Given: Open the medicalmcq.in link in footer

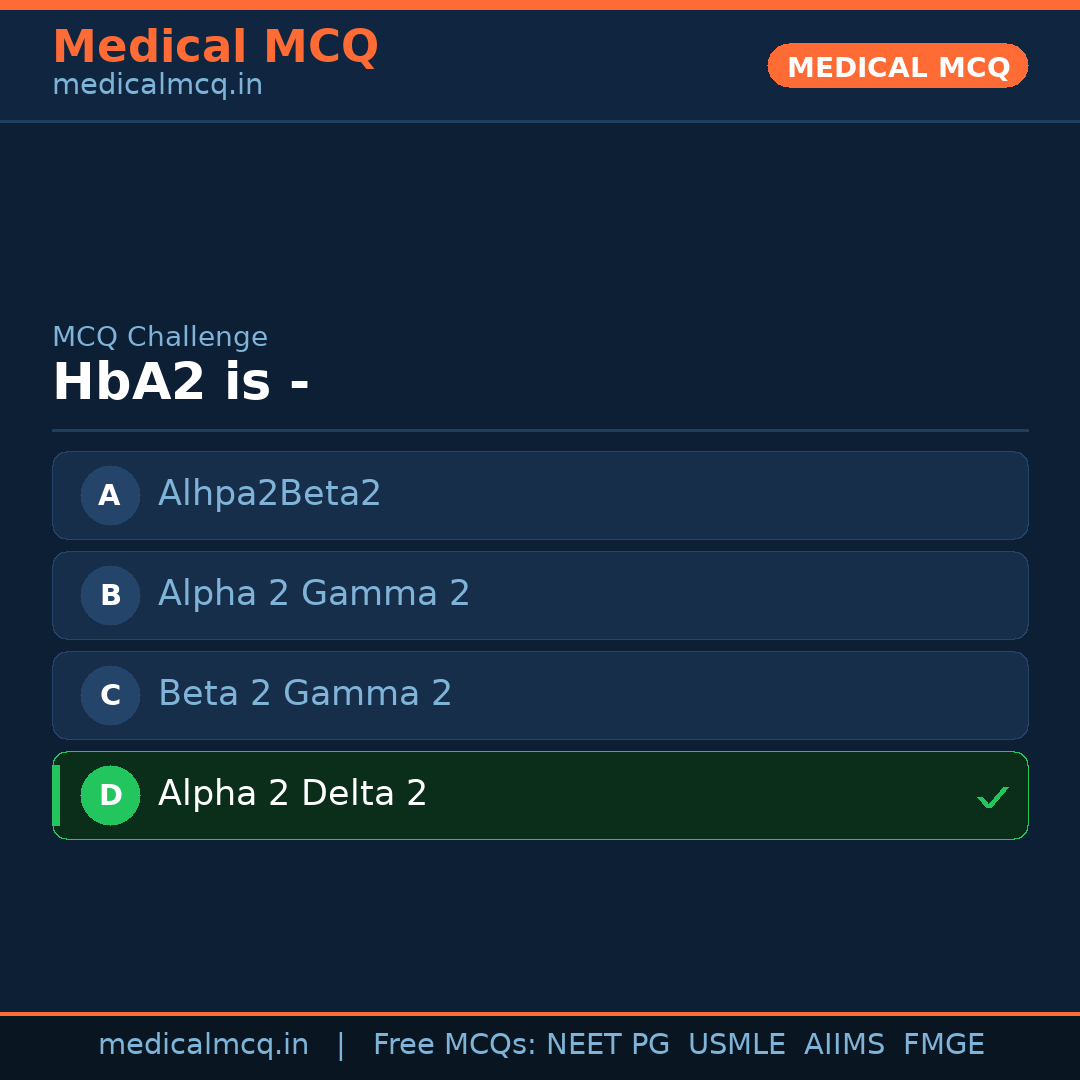Looking at the screenshot, I should (203, 1045).
